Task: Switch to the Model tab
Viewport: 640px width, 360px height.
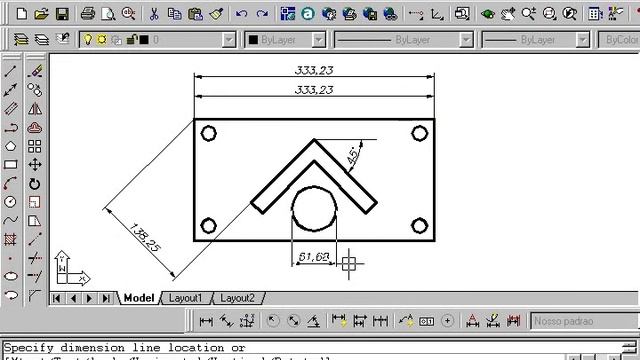Action: pyautogui.click(x=139, y=298)
